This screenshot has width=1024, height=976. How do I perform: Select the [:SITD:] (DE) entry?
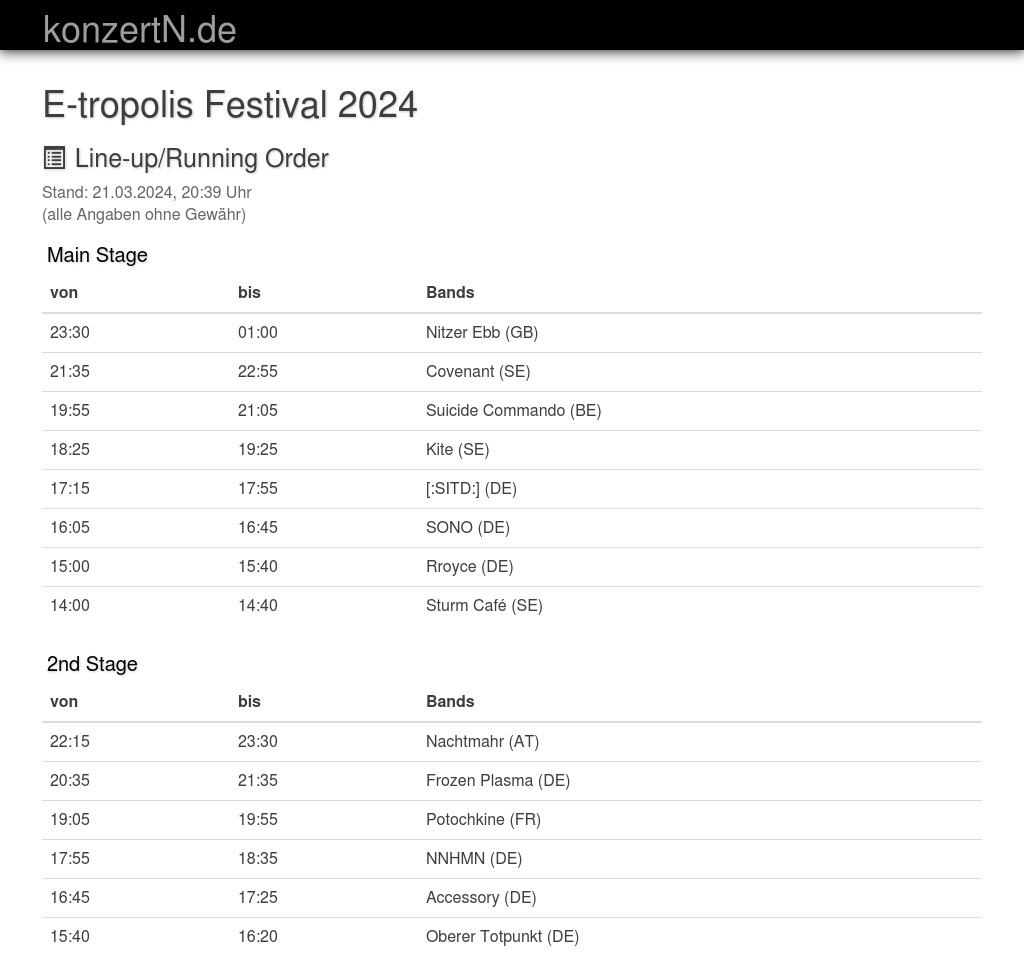pyautogui.click(x=471, y=489)
